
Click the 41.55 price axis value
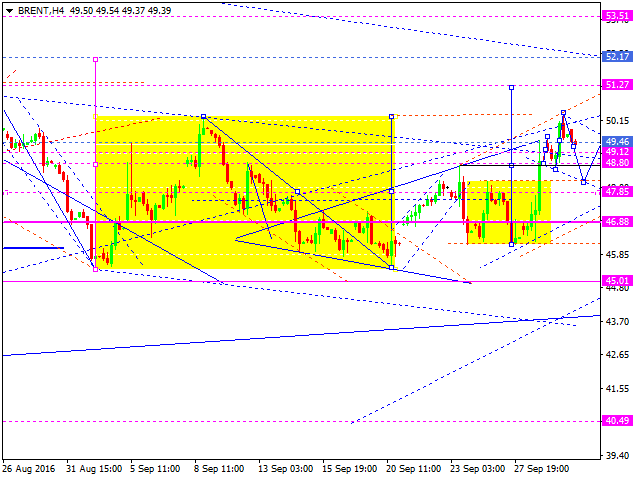[617, 389]
